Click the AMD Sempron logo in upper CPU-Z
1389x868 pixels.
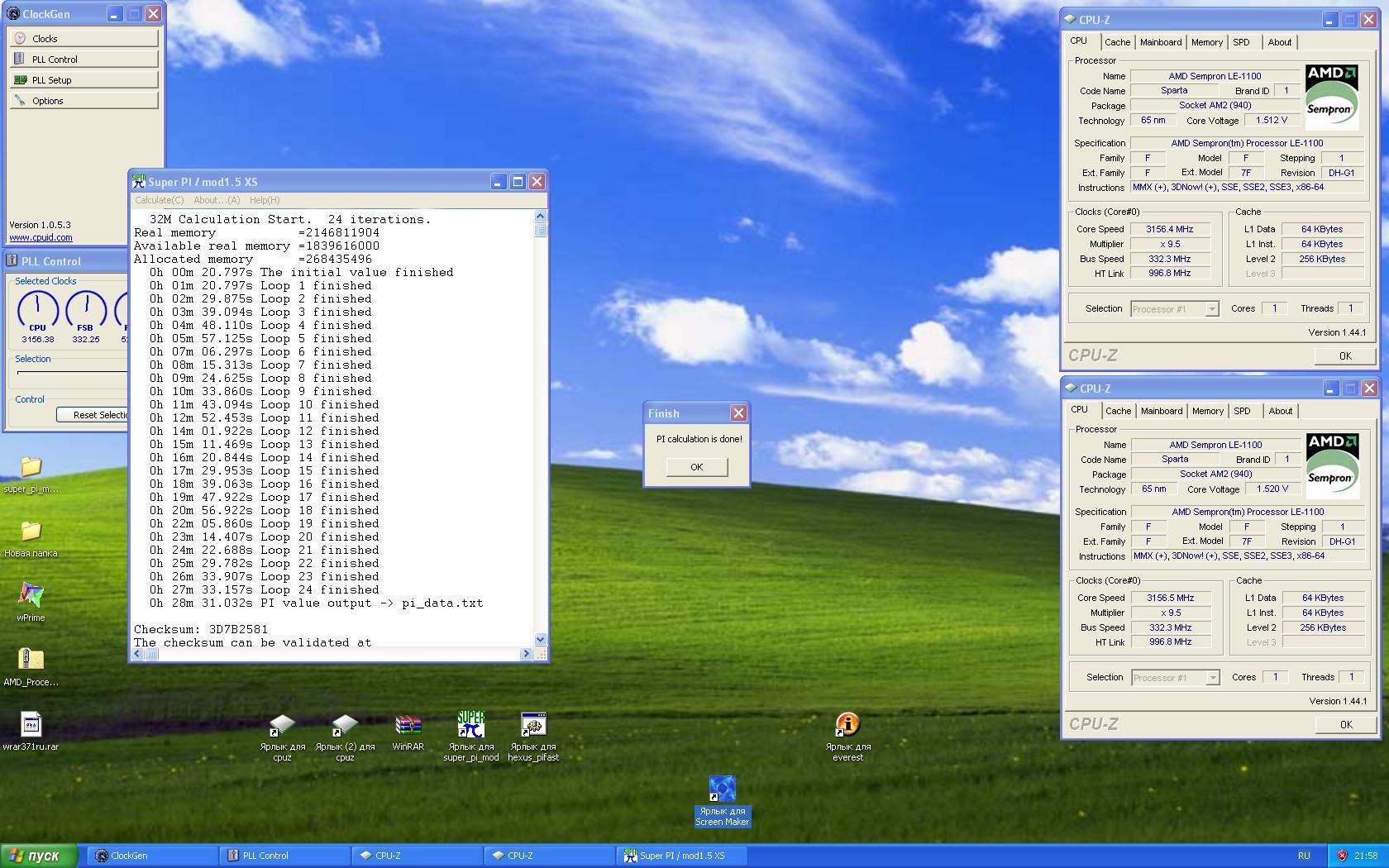point(1331,97)
